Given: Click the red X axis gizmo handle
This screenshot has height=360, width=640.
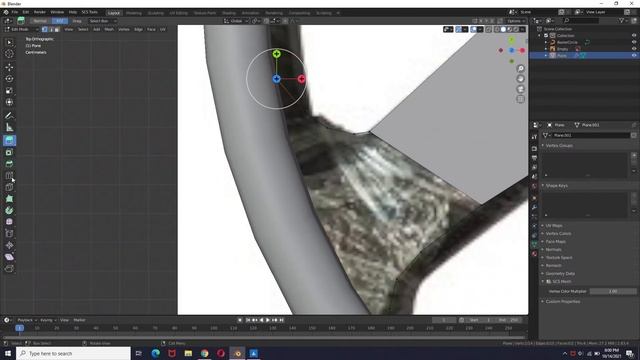Looking at the screenshot, I should (301, 79).
